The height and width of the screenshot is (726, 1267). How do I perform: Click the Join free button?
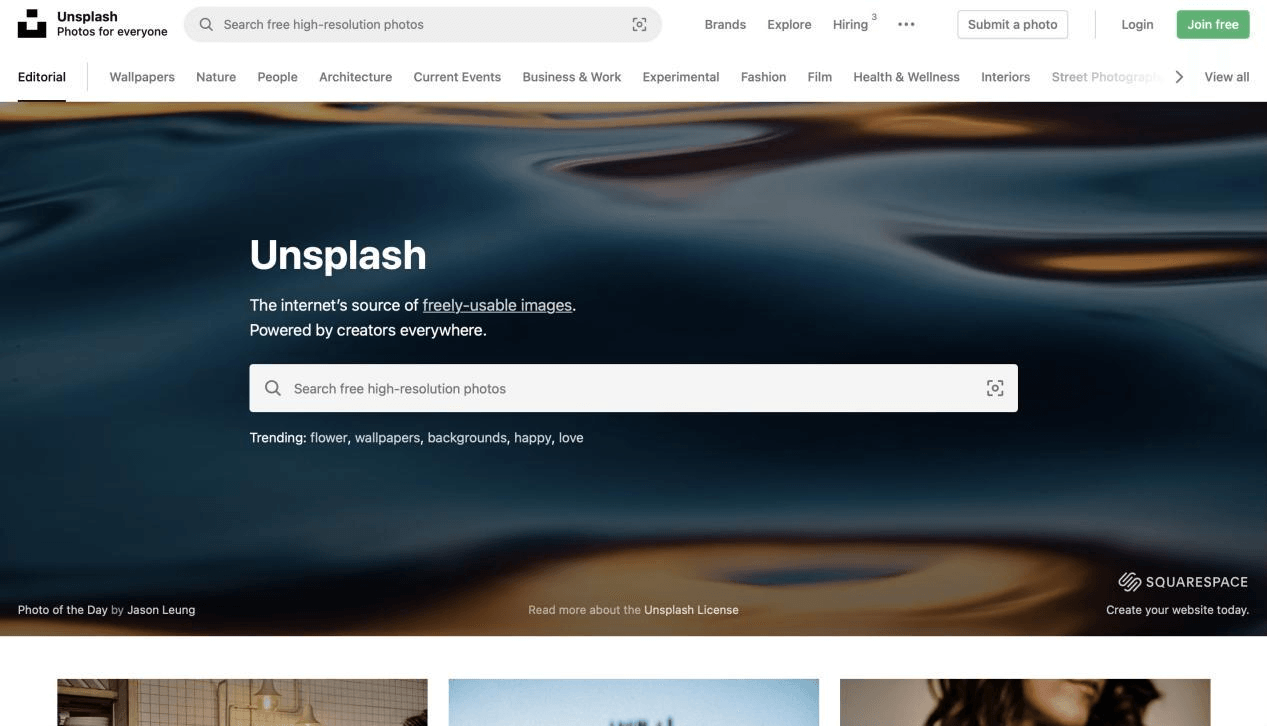tap(1212, 24)
